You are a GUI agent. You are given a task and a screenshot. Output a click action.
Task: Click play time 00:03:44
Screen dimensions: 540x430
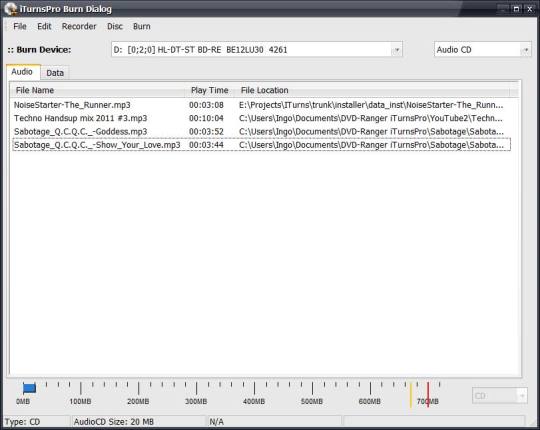coord(206,145)
